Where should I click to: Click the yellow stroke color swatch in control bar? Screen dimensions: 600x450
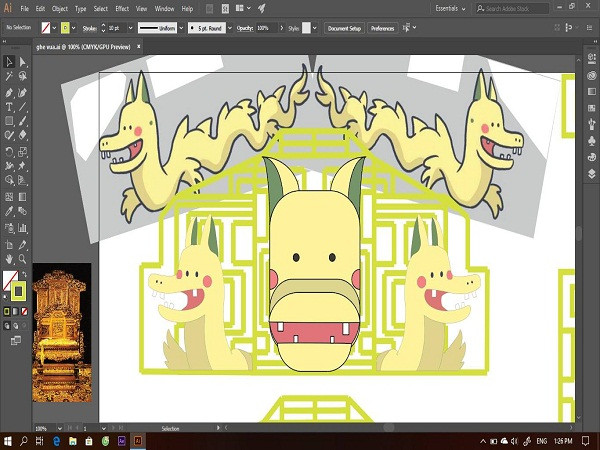click(x=67, y=28)
